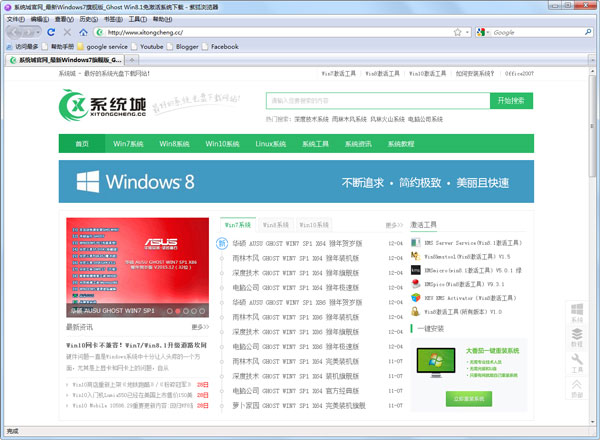600x440 pixels.
Task: Click the floating sidebar 系统 Windows icon
Action: (577, 313)
